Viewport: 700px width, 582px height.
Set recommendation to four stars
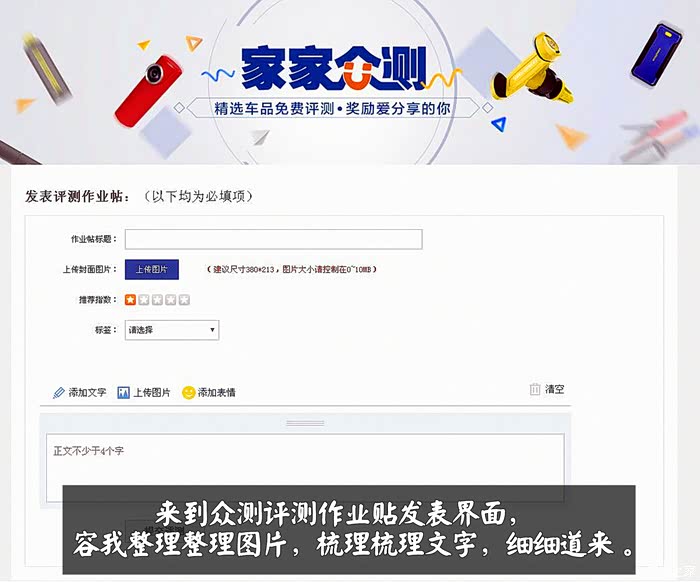171,300
